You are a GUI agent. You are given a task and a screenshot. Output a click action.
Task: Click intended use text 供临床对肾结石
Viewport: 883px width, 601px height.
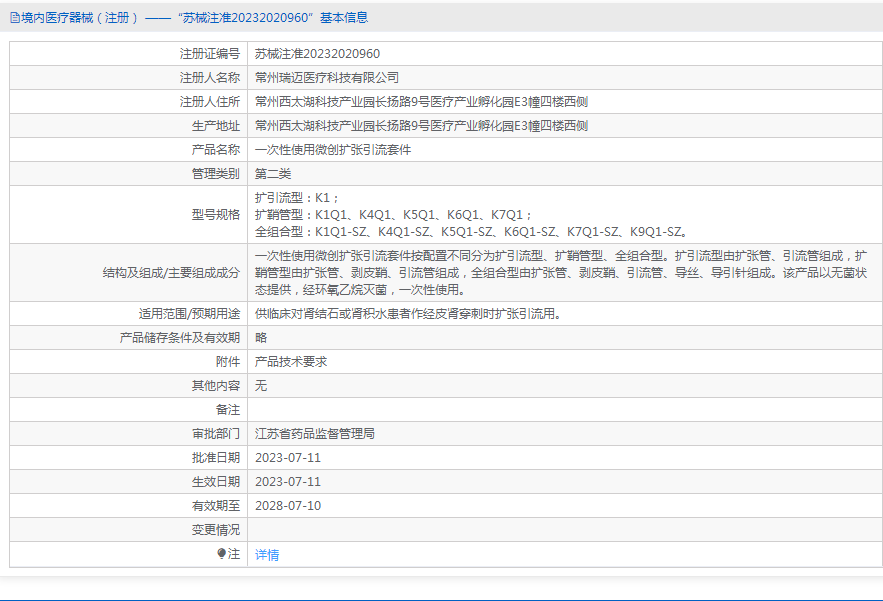[x=408, y=314]
